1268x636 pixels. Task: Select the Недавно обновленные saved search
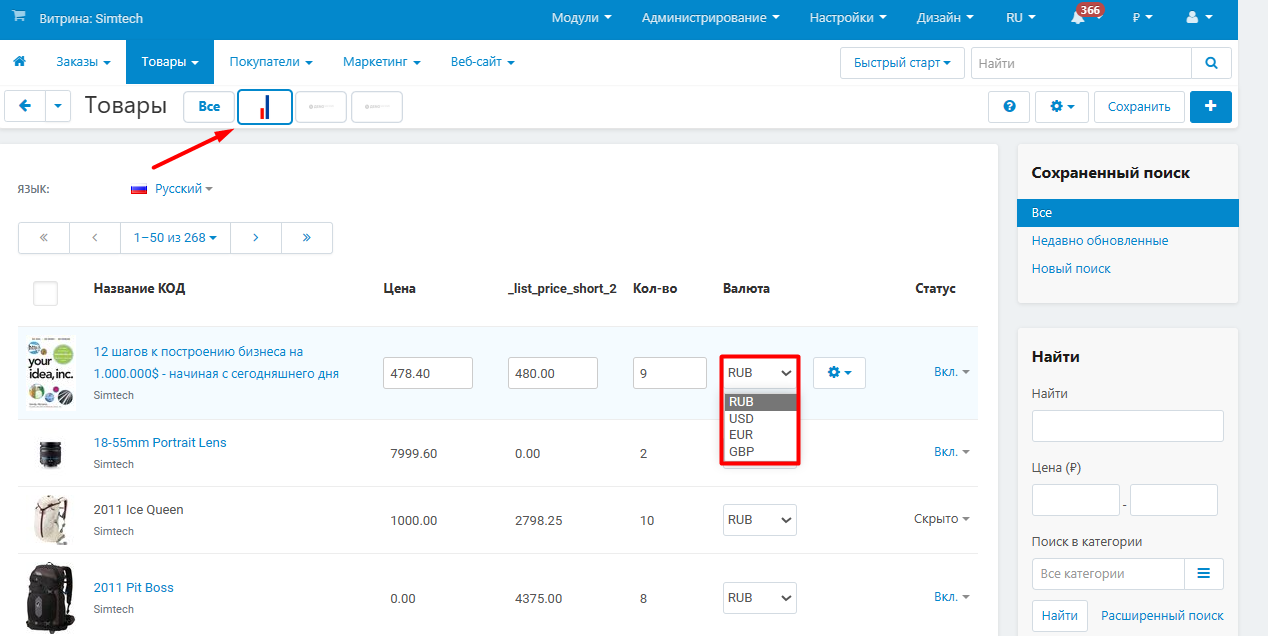click(x=1100, y=241)
